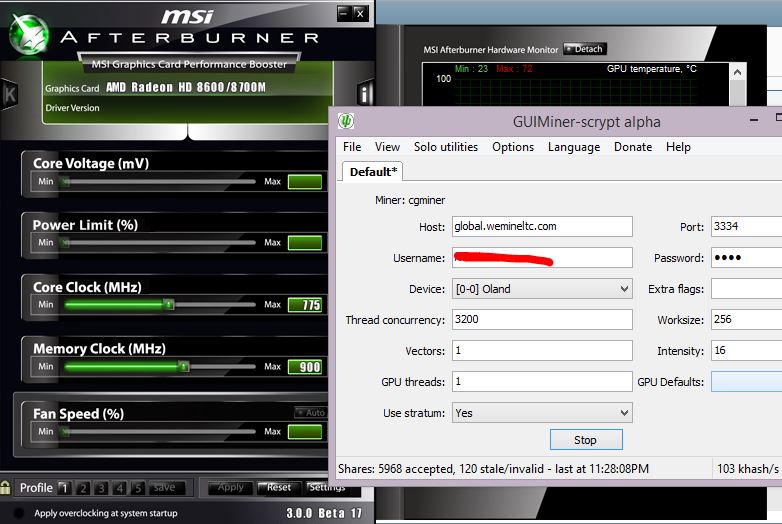Click the Core Voltage value box

305,182
